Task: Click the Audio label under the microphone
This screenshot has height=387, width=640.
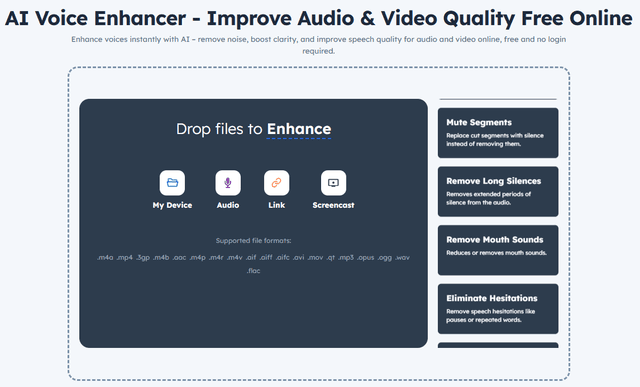Action: [228, 205]
